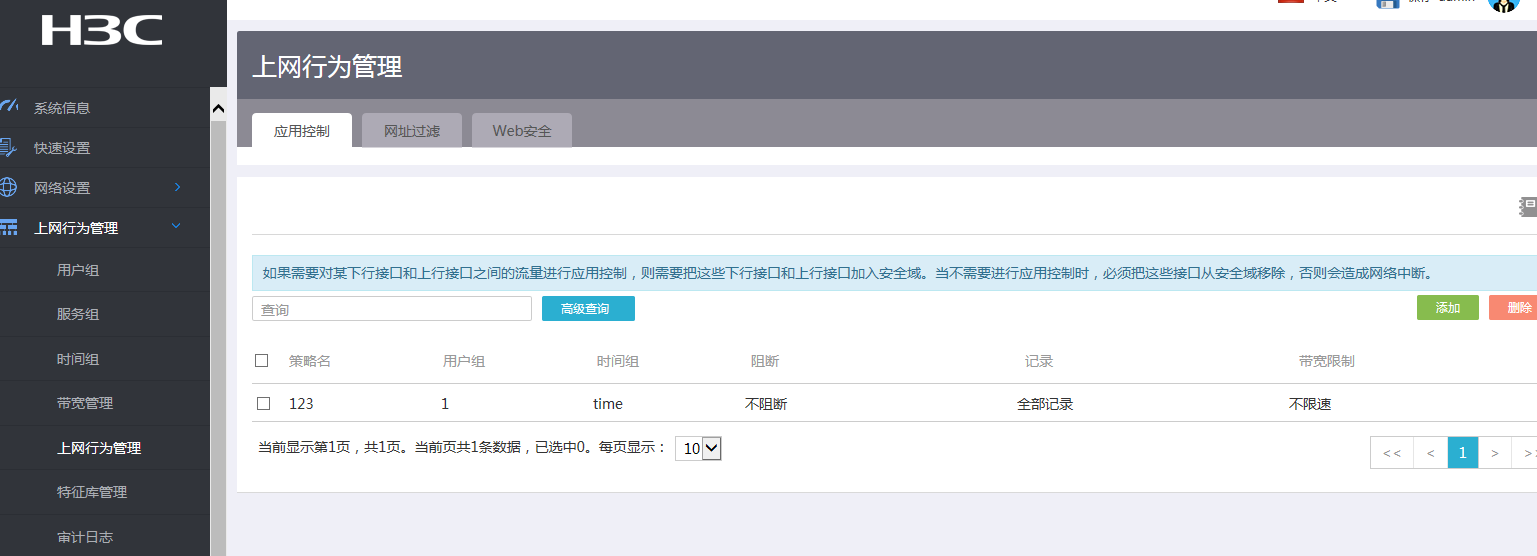1537x556 pixels.
Task: Switch to the 网址过滤 tab
Action: click(x=412, y=130)
